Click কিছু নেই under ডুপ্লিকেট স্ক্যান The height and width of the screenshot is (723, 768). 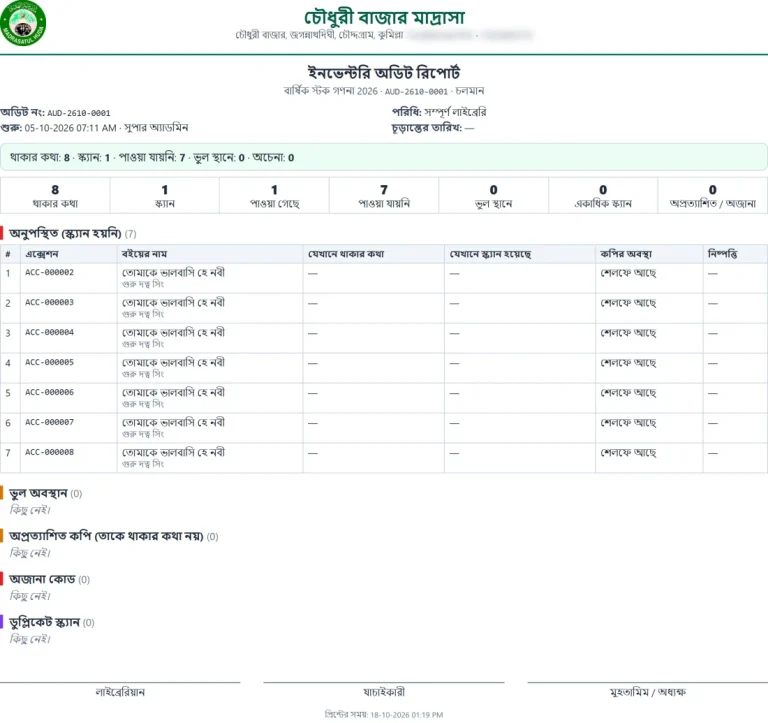[30, 639]
